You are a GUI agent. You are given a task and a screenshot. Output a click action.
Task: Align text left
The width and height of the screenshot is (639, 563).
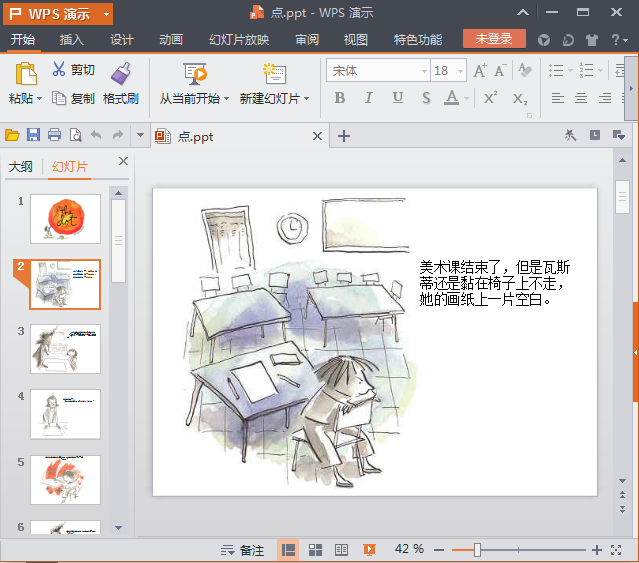coord(557,98)
